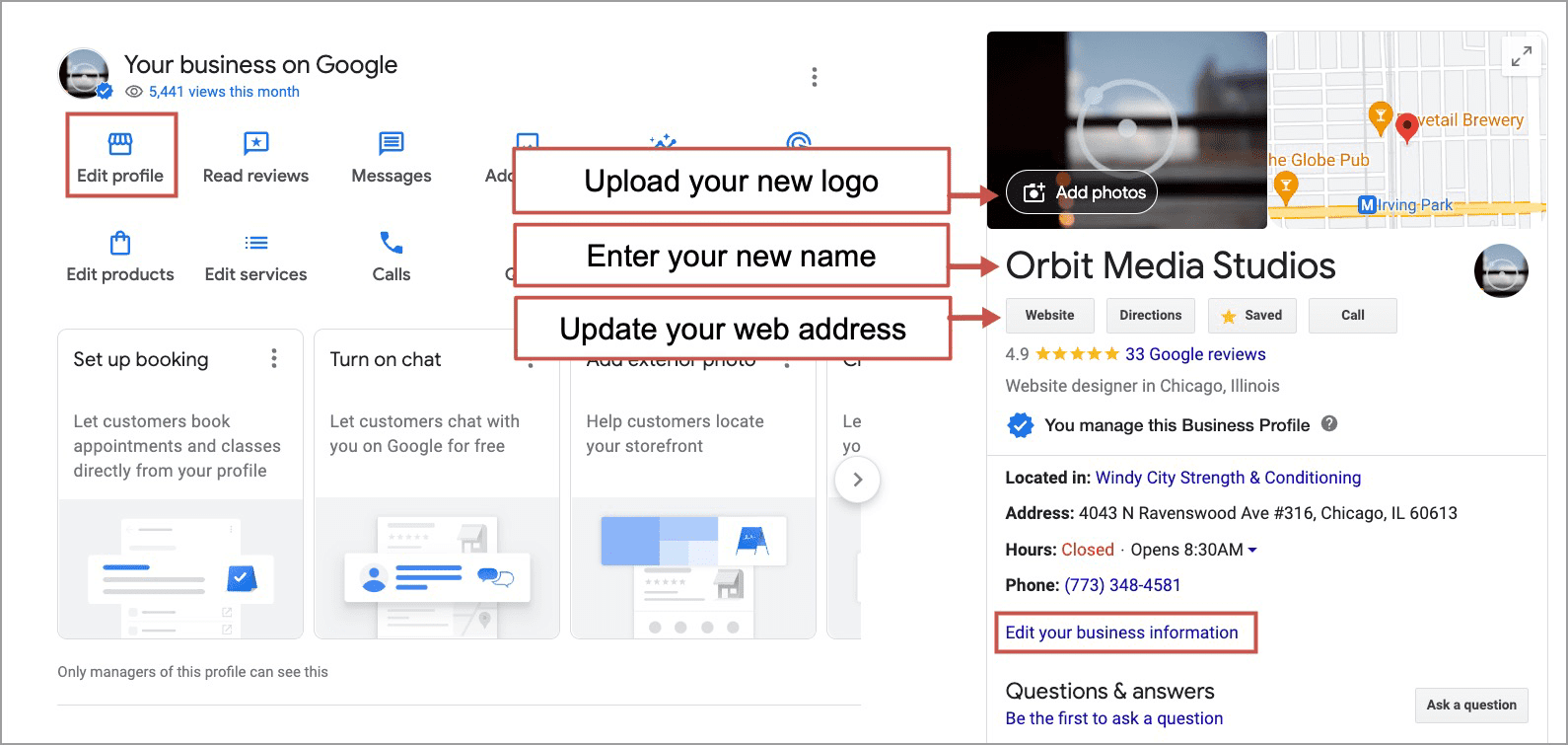This screenshot has height=745, width=1568.
Task: Click the profile avatar beside Your business on Google
Action: coord(85,74)
